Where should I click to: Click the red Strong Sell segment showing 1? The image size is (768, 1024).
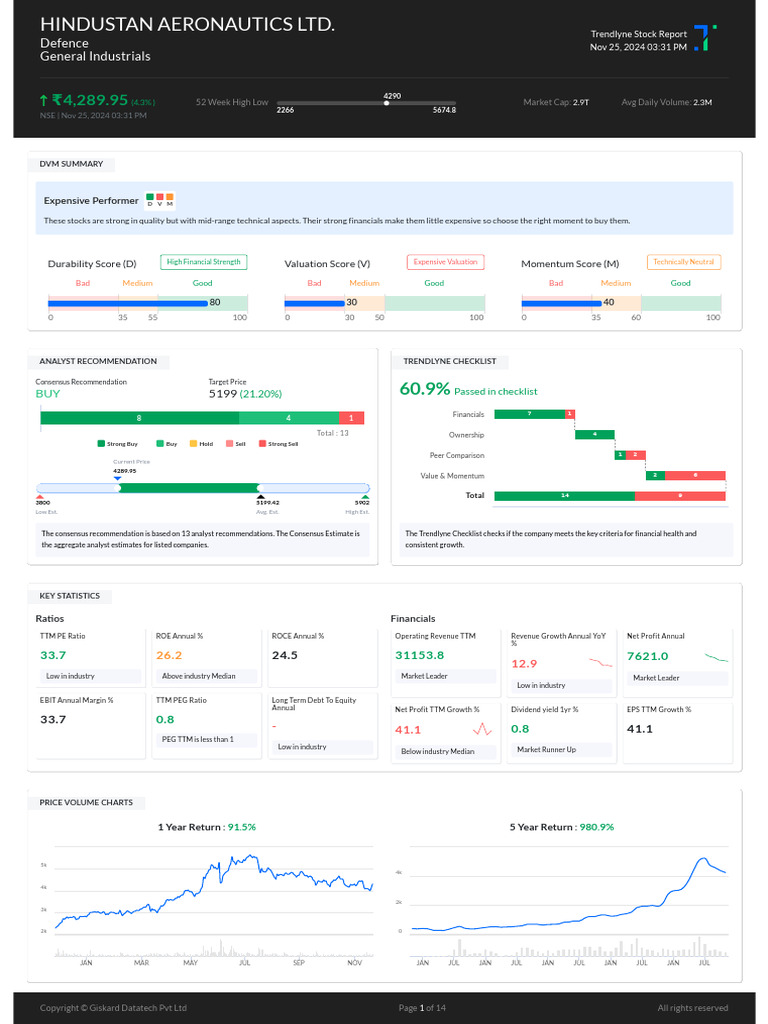351,418
